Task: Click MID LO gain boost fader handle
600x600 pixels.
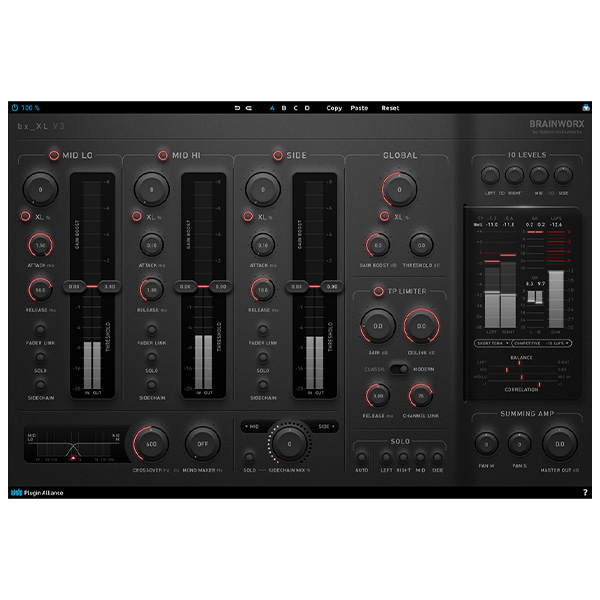Action: pyautogui.click(x=74, y=287)
